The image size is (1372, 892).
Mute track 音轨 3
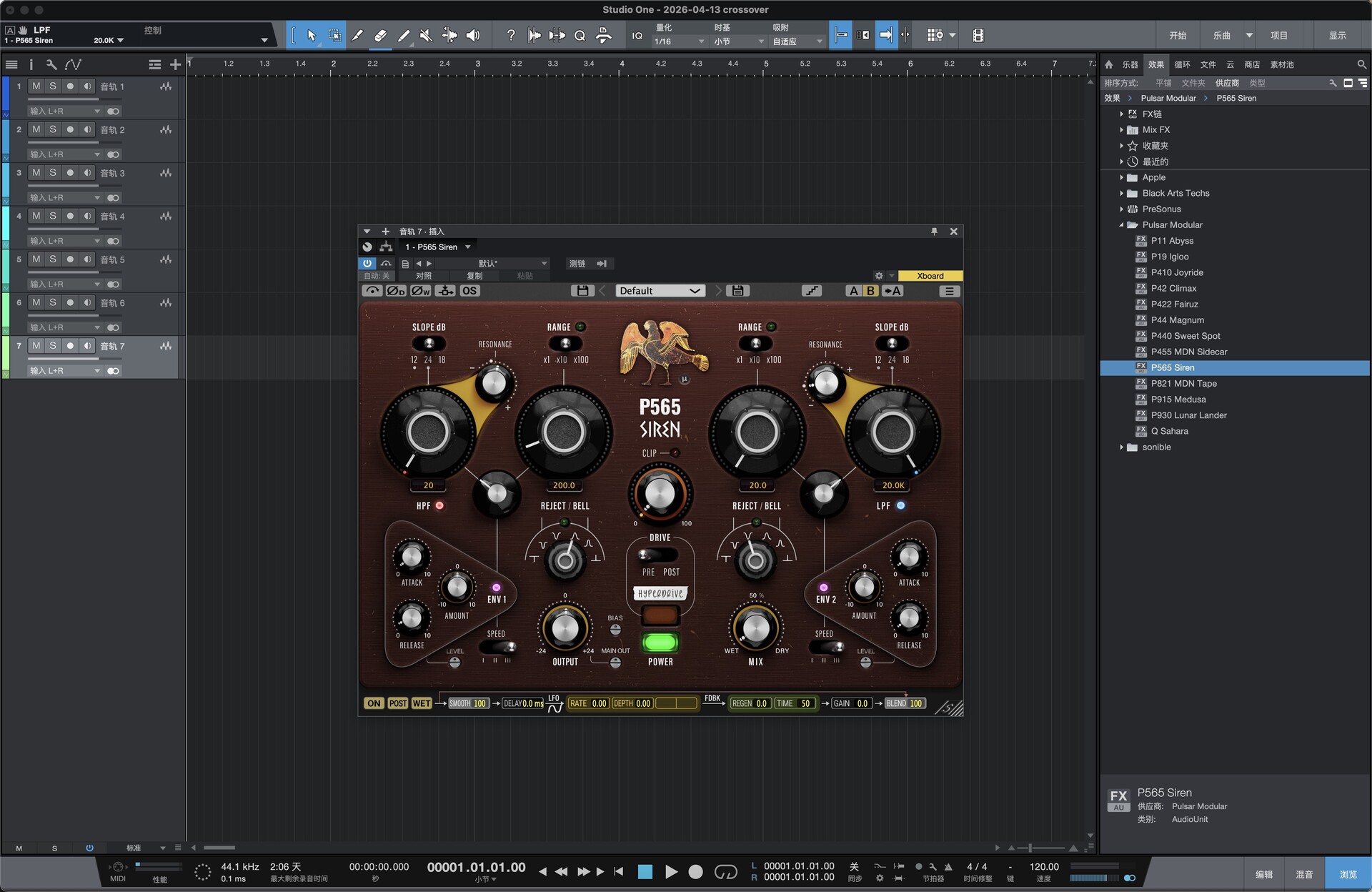(36, 173)
